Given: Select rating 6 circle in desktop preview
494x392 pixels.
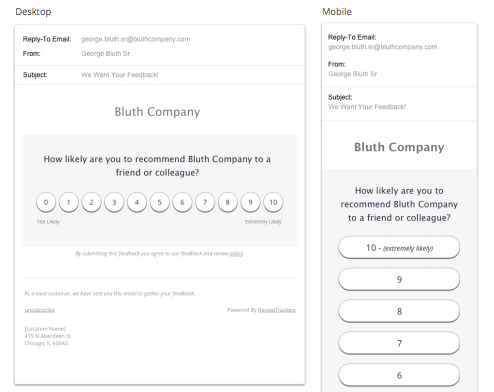Looking at the screenshot, I should pyautogui.click(x=182, y=202).
